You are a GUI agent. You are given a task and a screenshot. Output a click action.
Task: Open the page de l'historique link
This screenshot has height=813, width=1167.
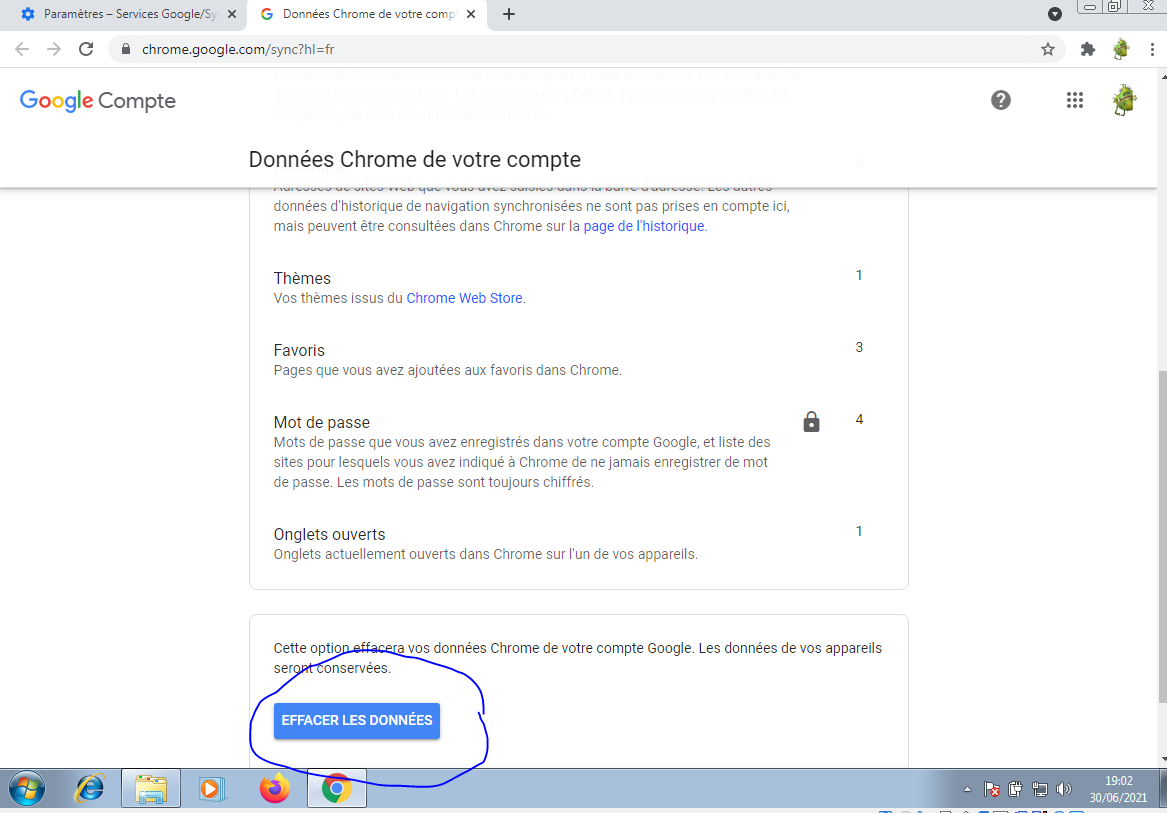(644, 226)
